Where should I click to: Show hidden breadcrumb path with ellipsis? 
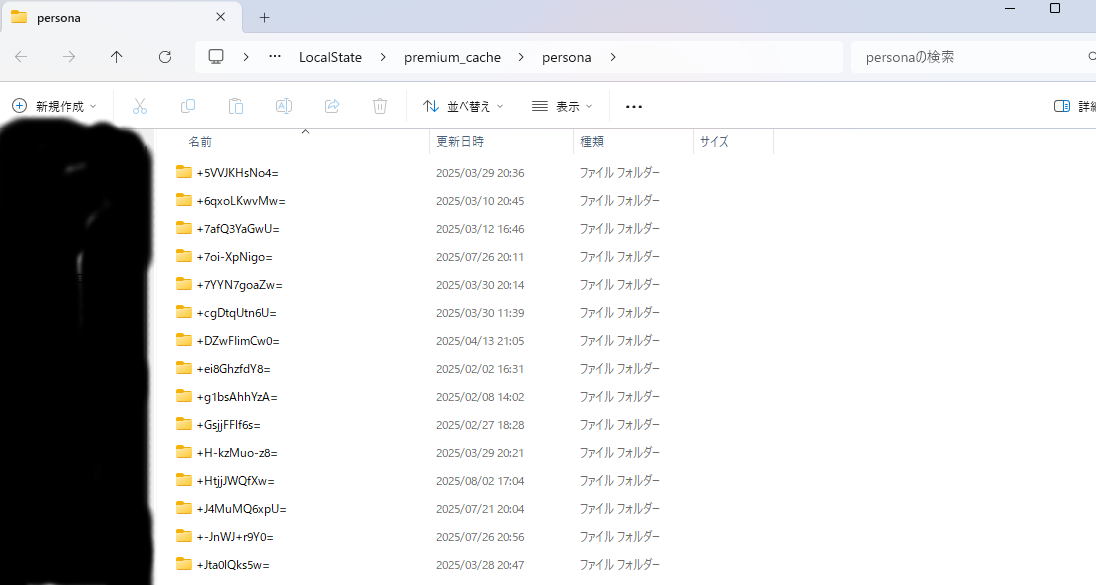(x=275, y=57)
